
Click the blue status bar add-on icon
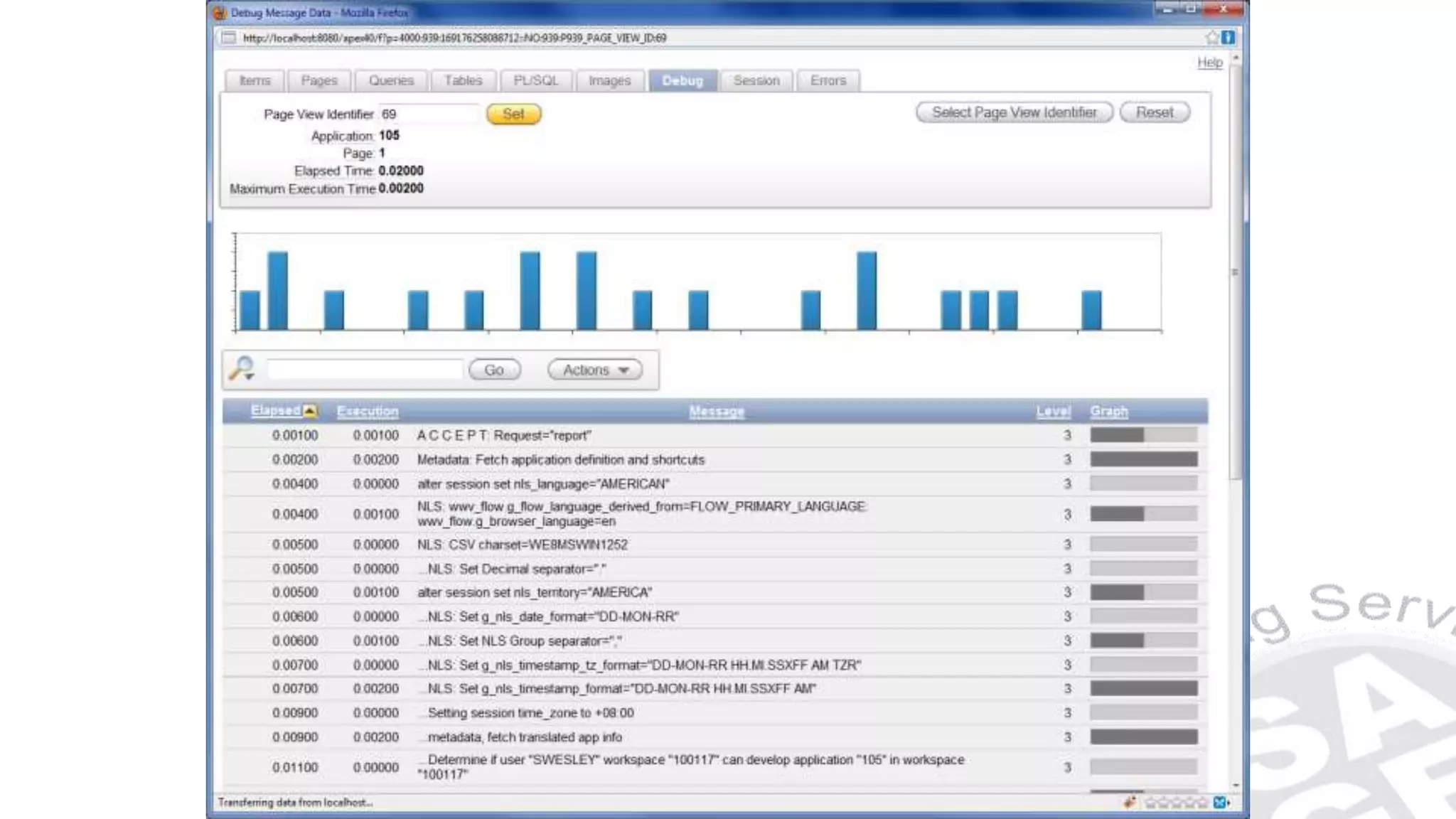[x=1219, y=803]
